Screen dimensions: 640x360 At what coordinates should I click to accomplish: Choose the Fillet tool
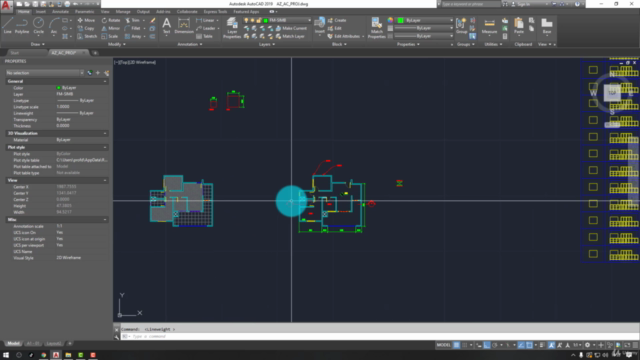point(133,28)
